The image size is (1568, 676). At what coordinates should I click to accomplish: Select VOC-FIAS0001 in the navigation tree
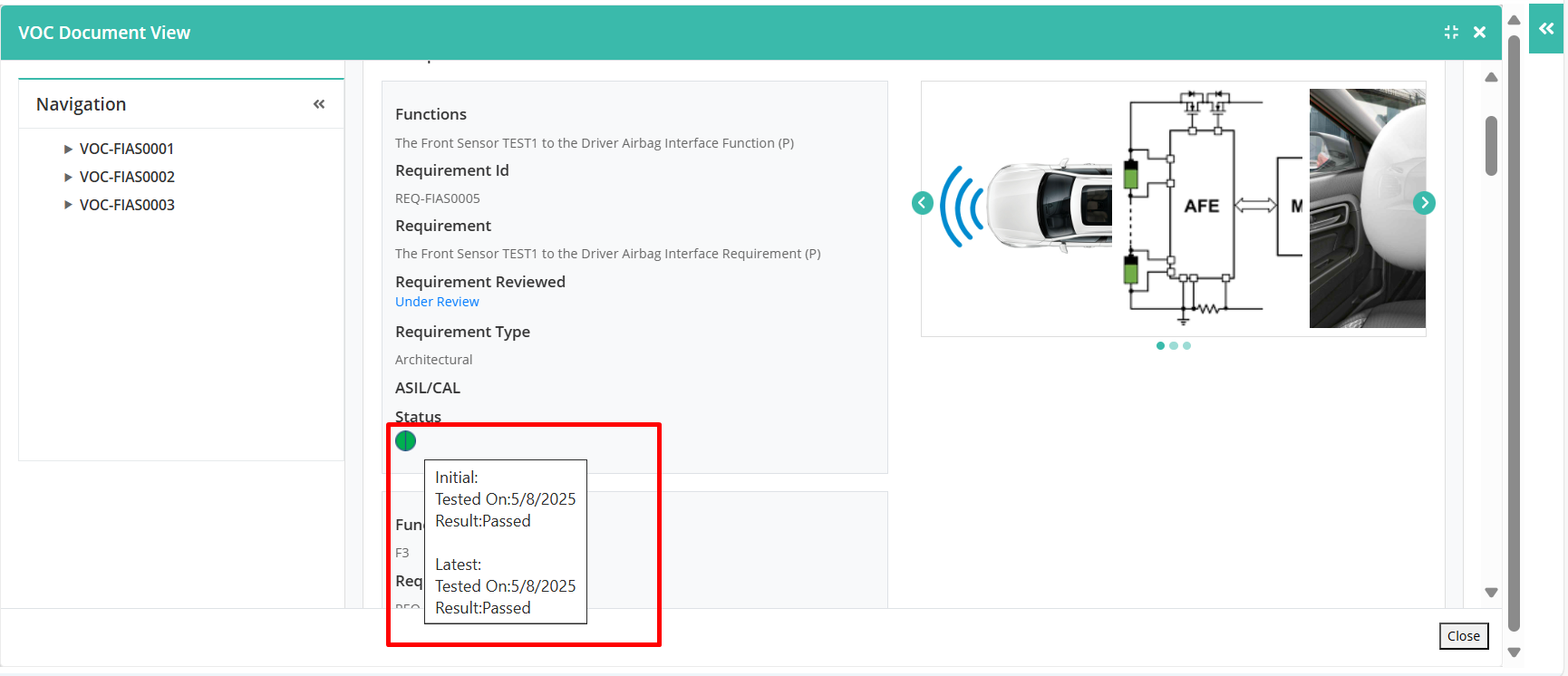coord(127,149)
